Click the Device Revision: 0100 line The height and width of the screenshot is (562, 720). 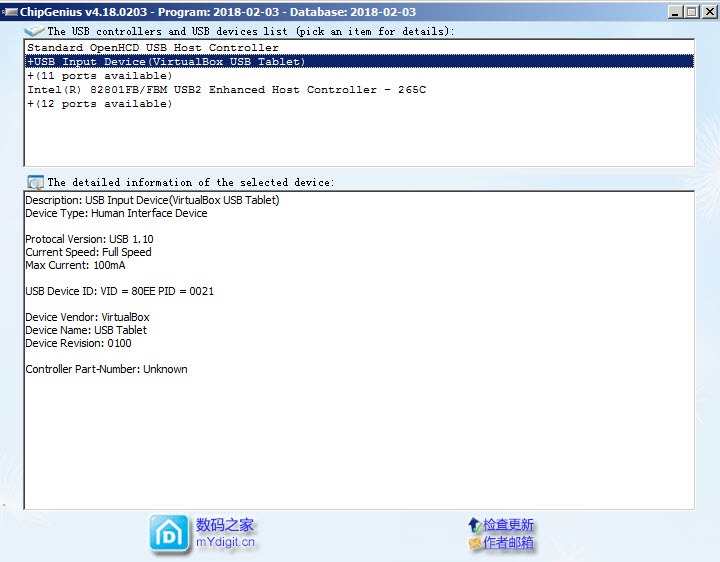click(x=79, y=343)
